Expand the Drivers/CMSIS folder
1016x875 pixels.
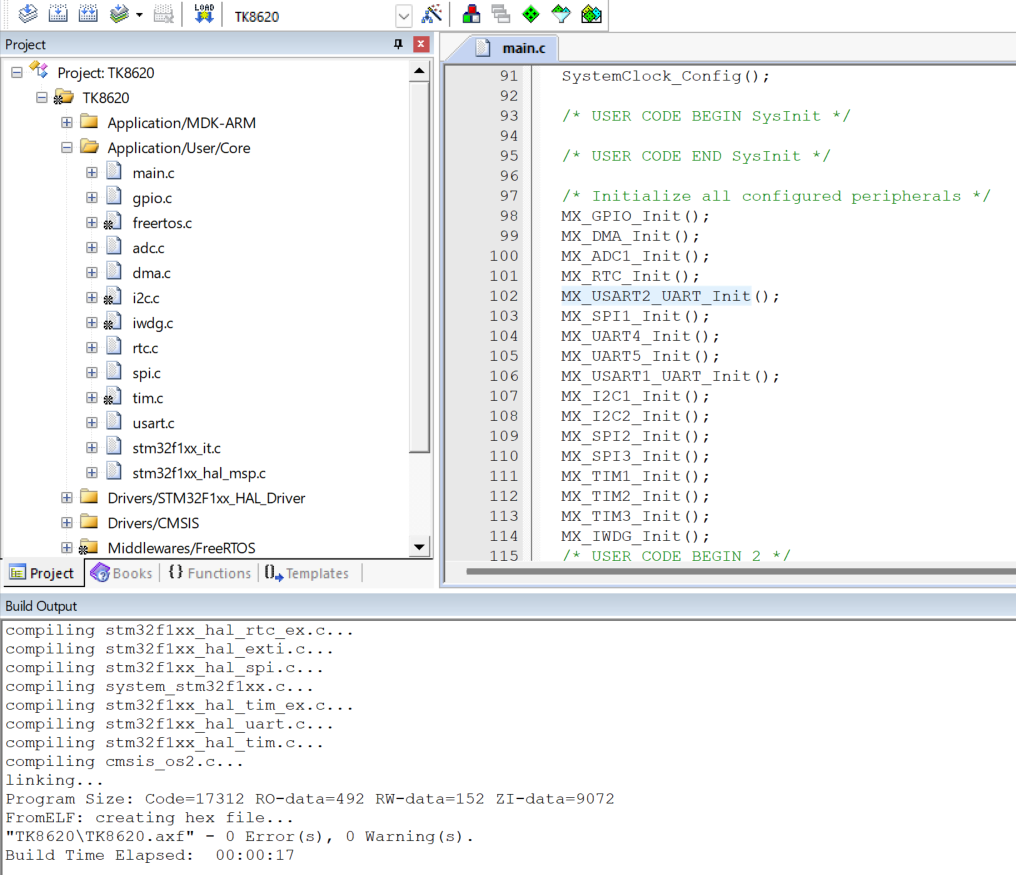tap(67, 522)
